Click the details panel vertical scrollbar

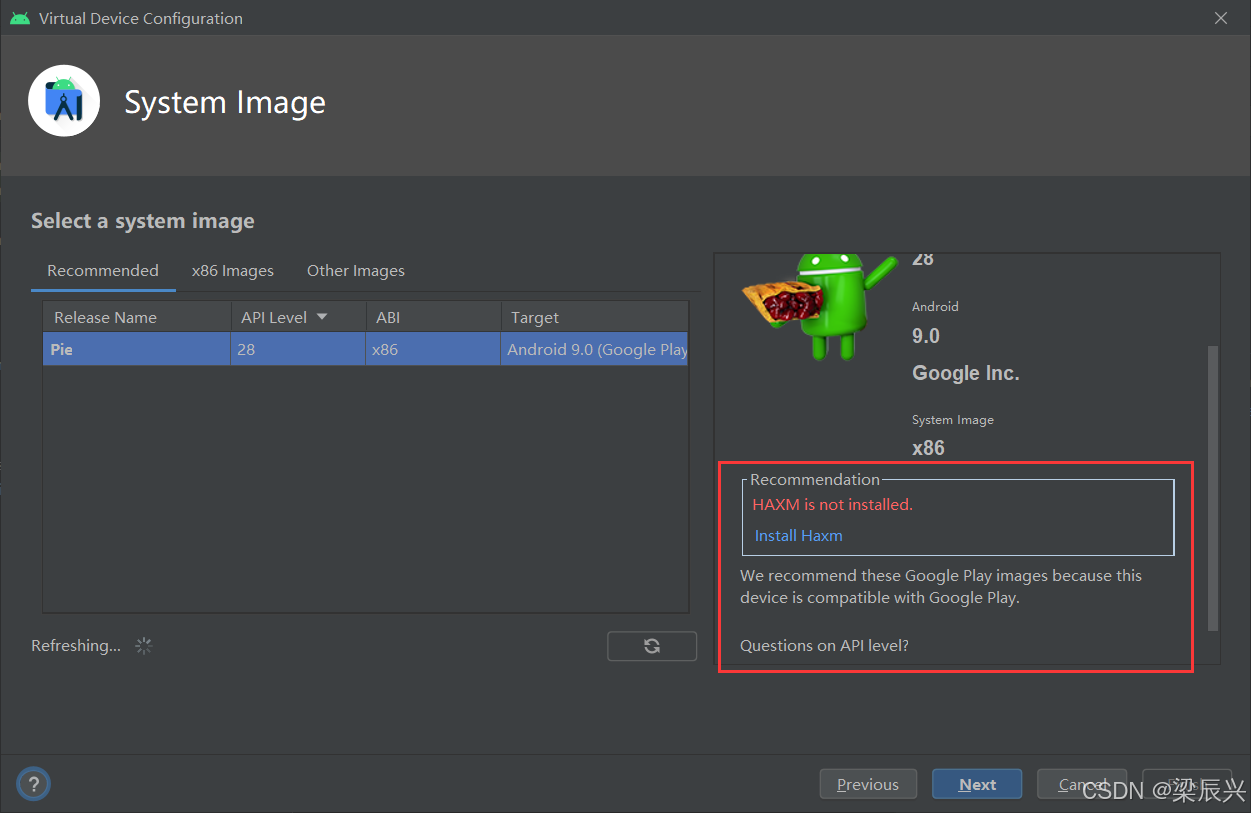1213,488
